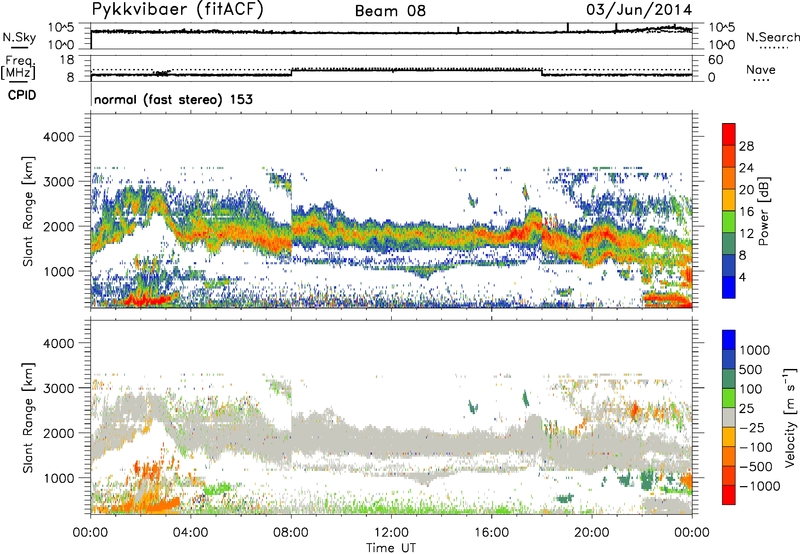Click the '500' label on Velocity colorbar
The height and width of the screenshot is (554, 800).
click(x=751, y=369)
